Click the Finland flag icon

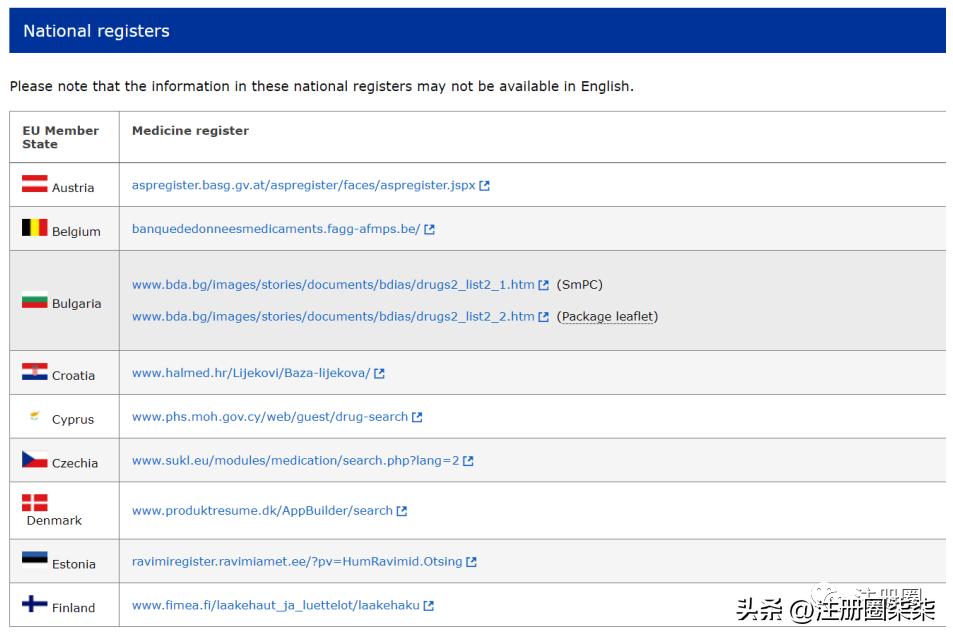32,601
